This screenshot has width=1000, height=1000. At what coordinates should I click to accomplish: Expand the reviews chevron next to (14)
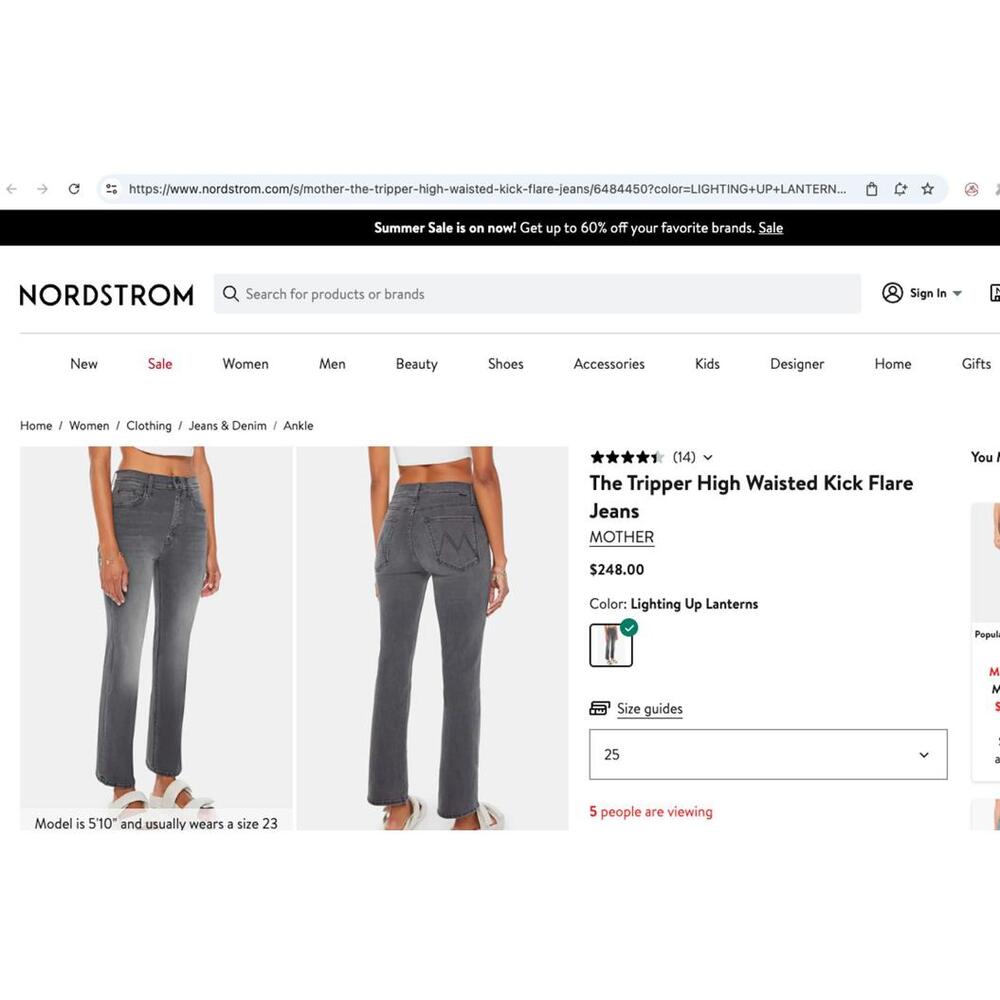coord(708,457)
